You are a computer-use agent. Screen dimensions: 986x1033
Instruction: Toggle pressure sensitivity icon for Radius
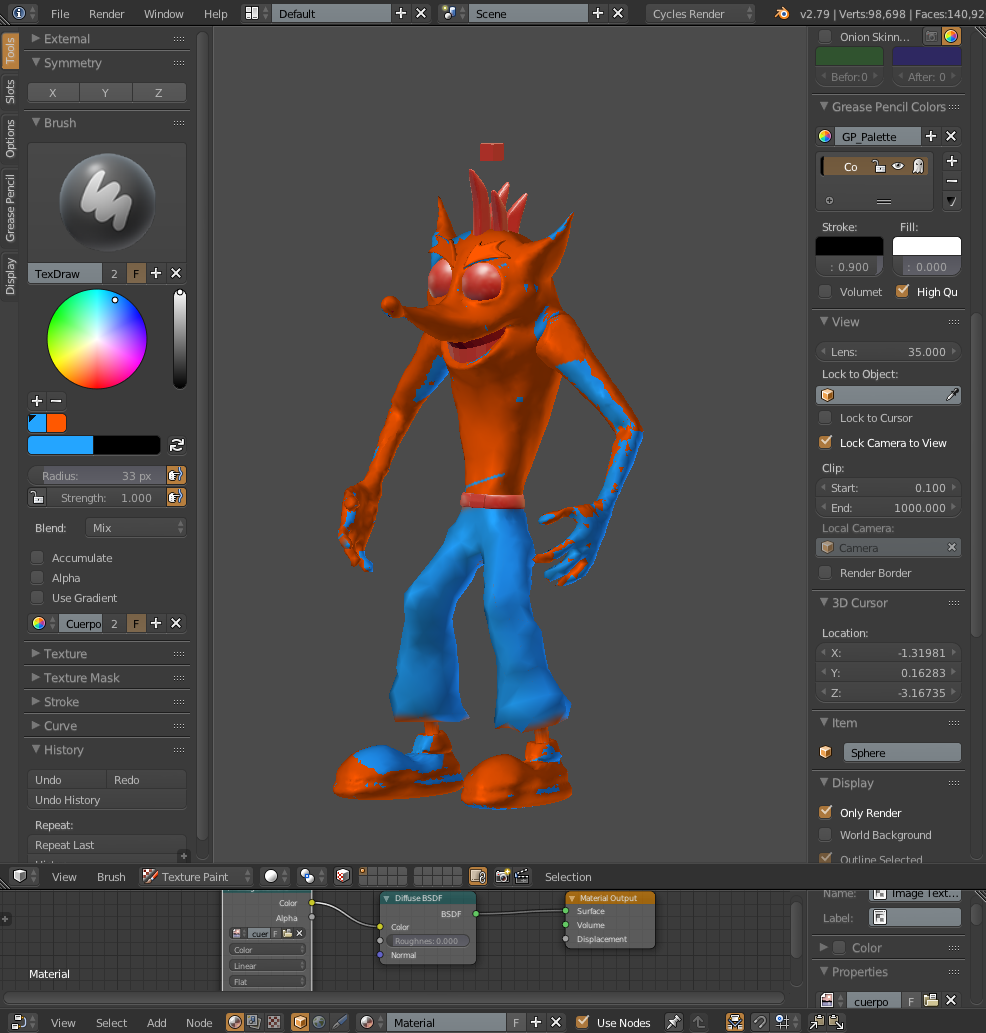(176, 476)
